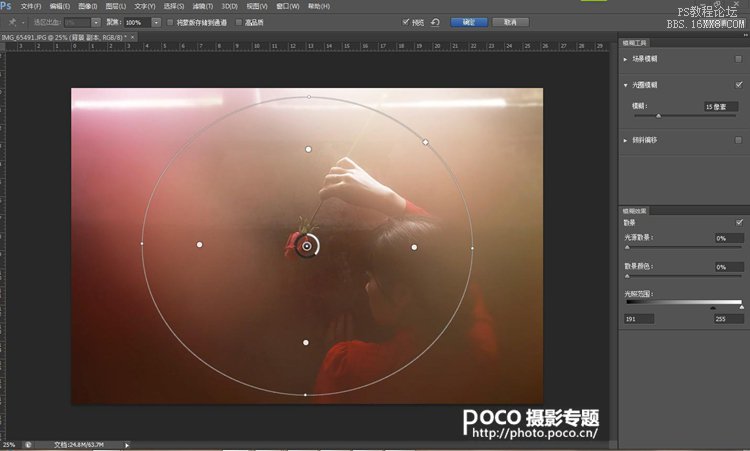Open the 选择(S) menu
Image resolution: width=750 pixels, height=451 pixels.
click(174, 6)
